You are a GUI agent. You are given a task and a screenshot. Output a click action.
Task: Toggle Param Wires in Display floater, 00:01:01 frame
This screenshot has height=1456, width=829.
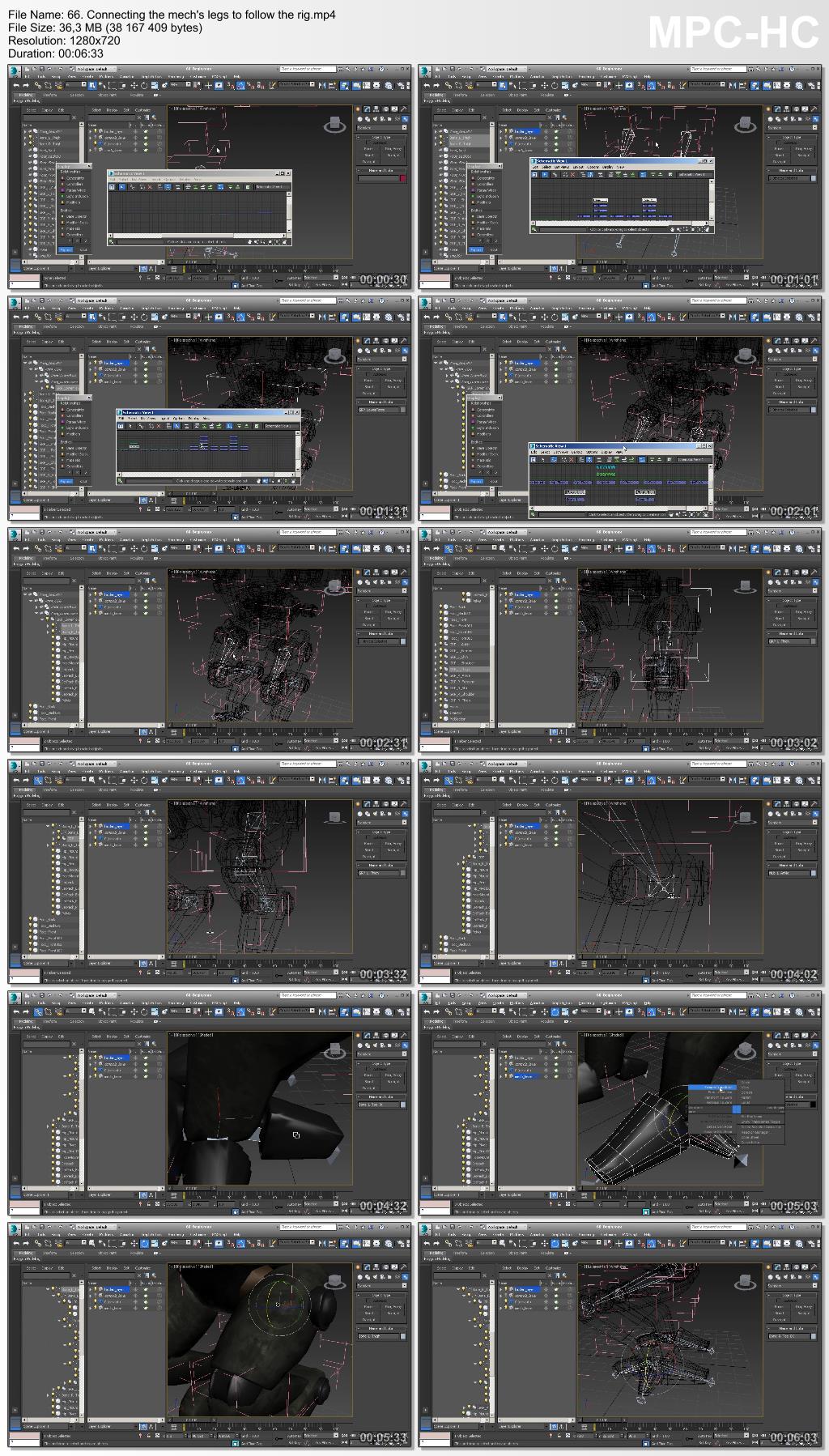coord(483,190)
